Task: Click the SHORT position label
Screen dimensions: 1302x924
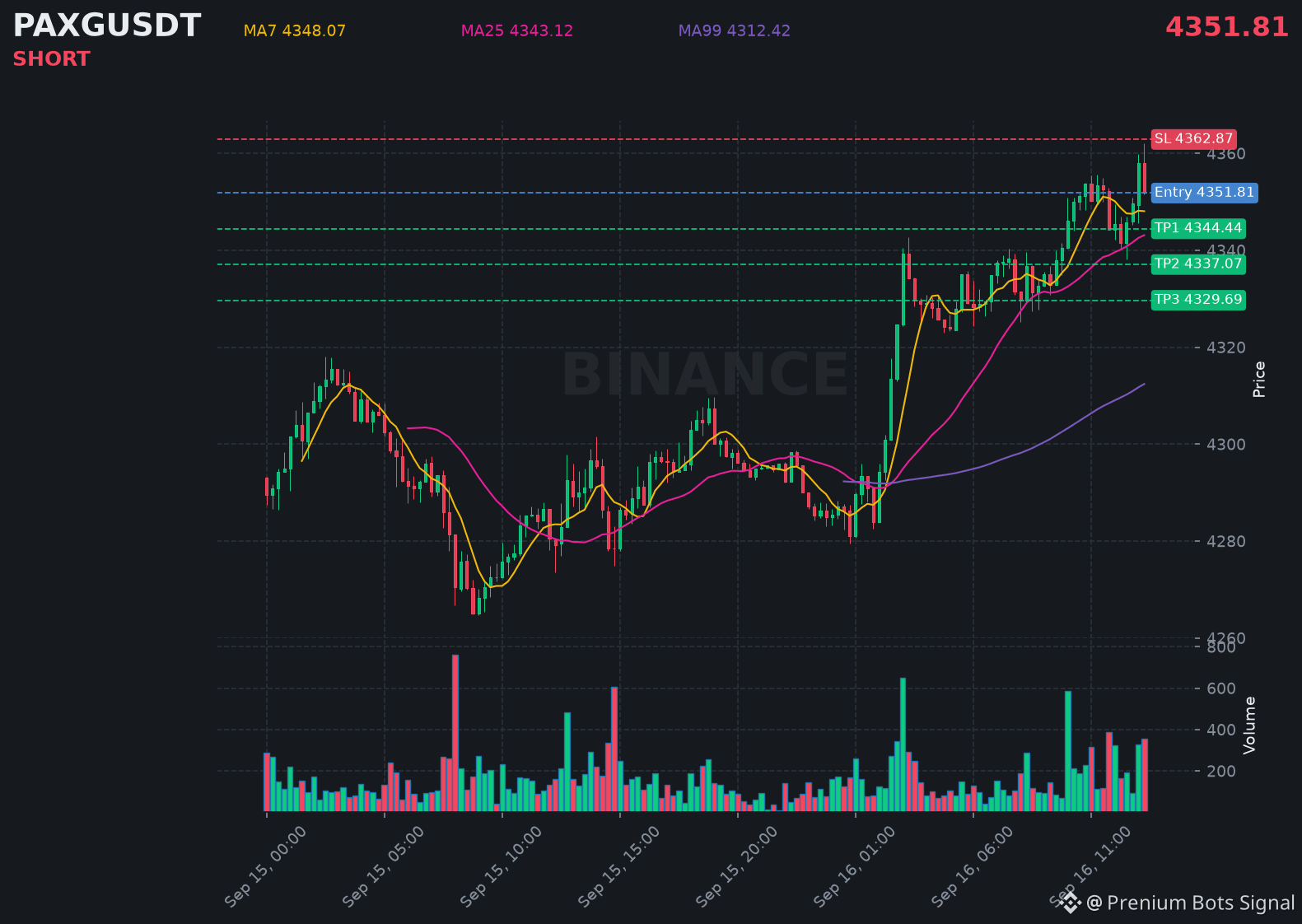Action: pos(51,59)
